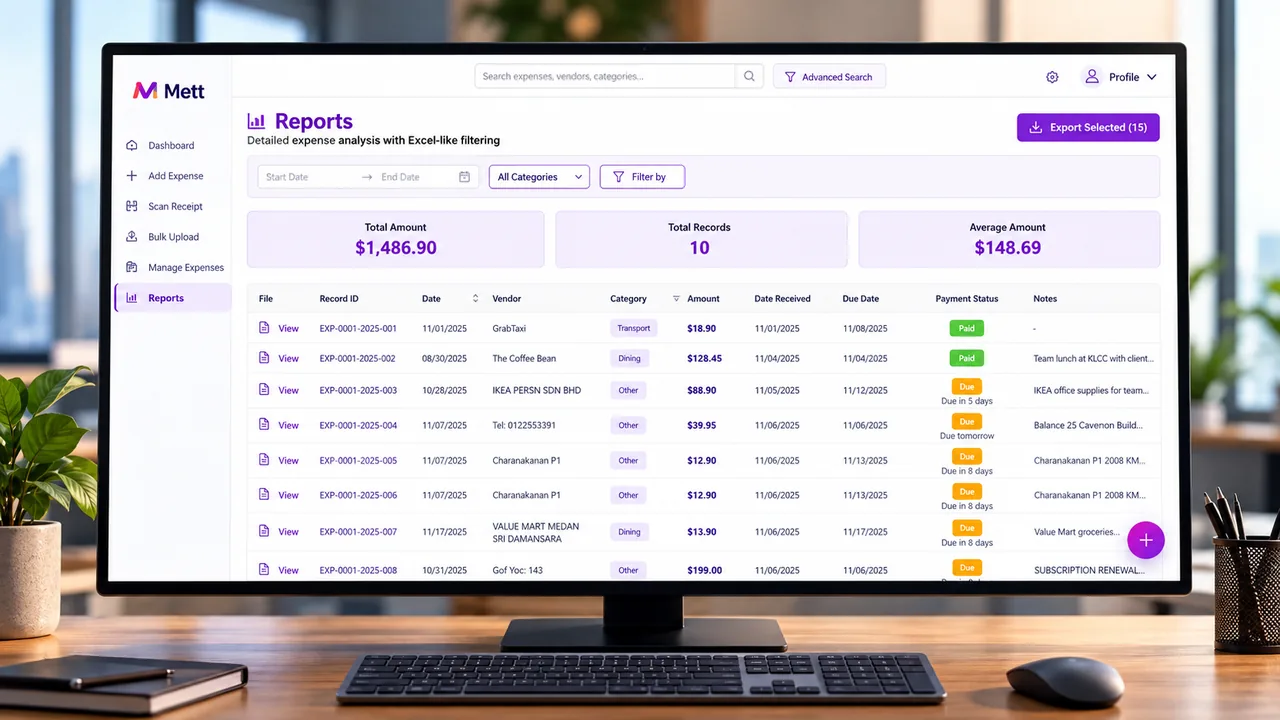1280x720 pixels.
Task: Click the Record ID column header
Action: pos(339,298)
